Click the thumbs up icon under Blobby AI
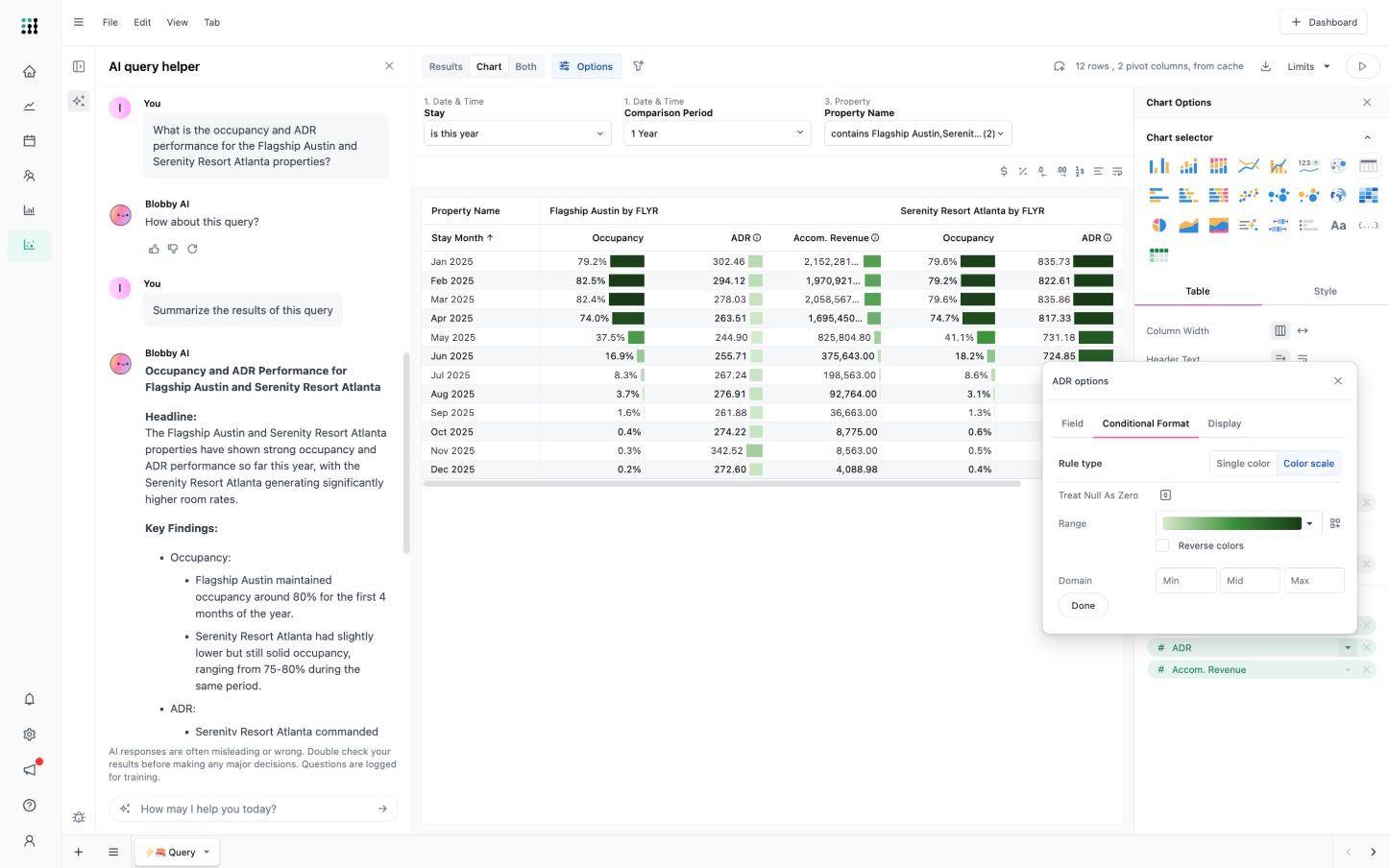 pos(154,249)
